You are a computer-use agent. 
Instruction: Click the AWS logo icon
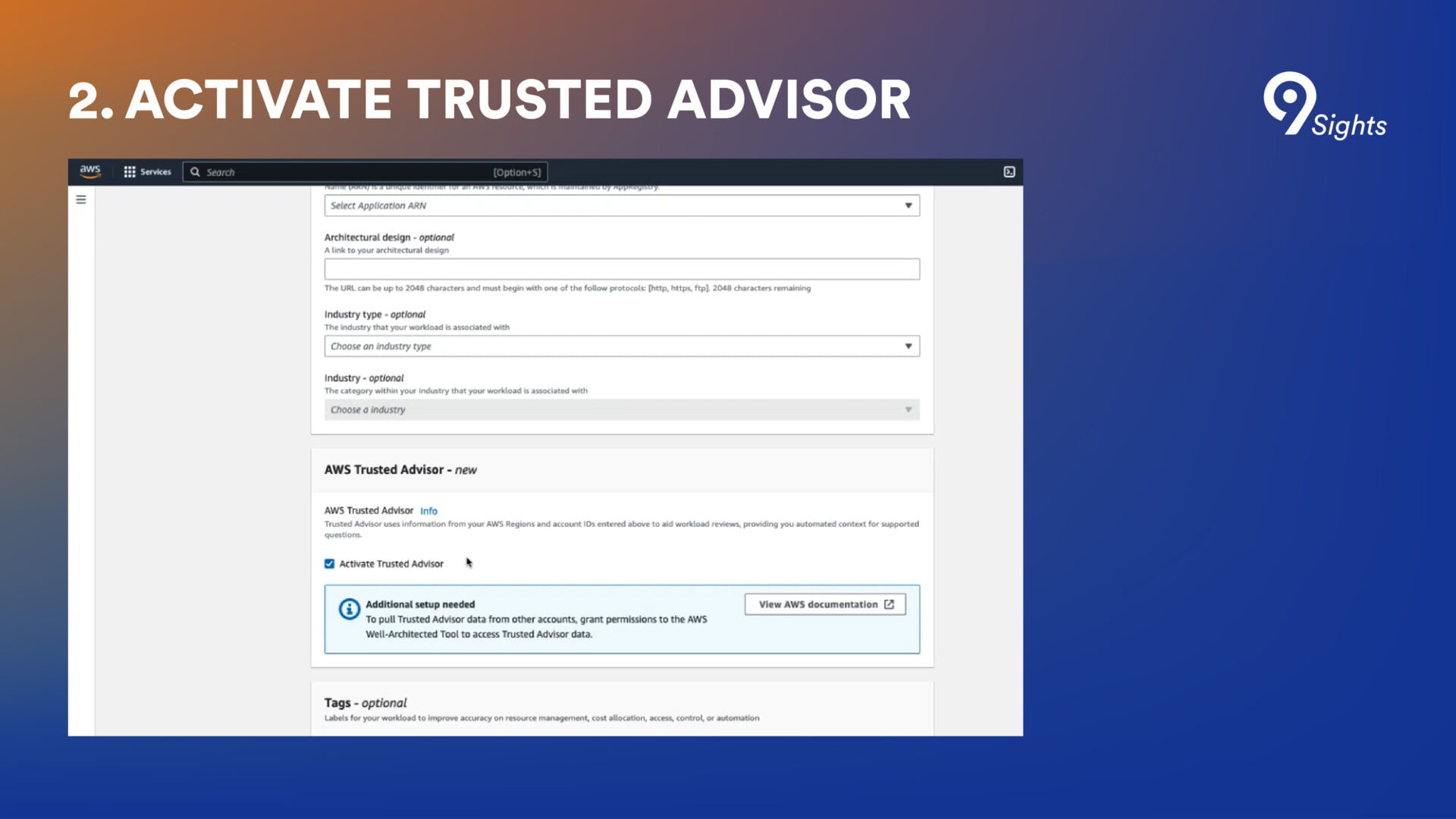(90, 171)
